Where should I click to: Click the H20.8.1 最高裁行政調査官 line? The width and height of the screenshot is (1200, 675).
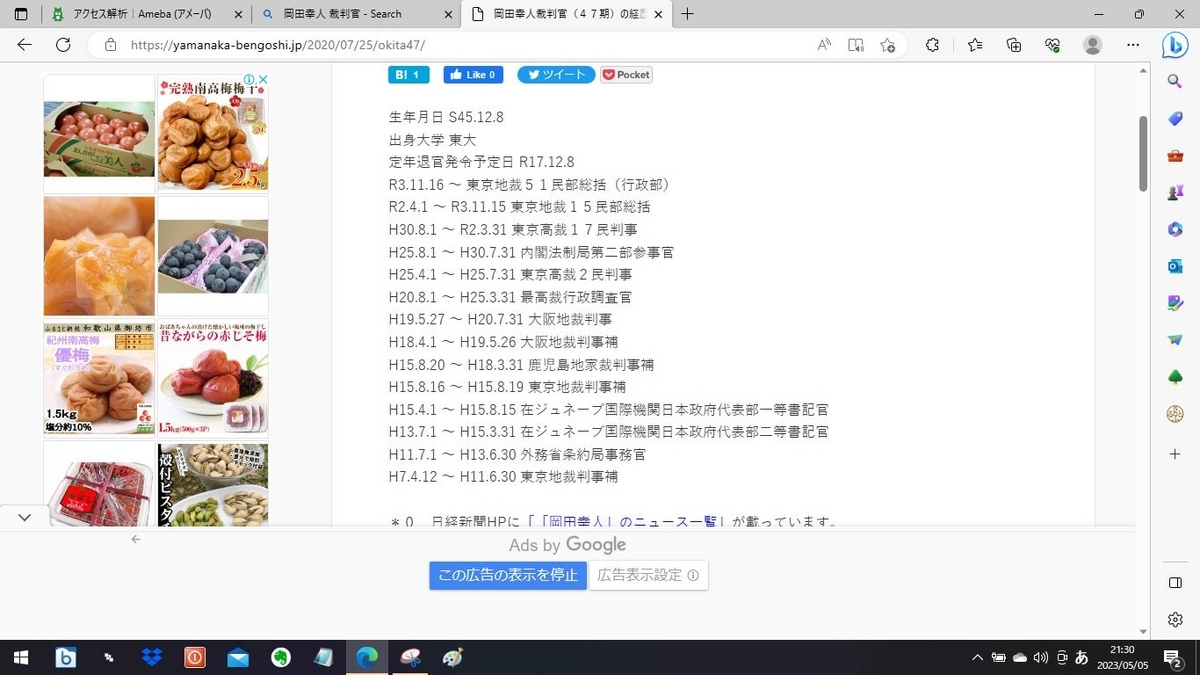(x=510, y=297)
